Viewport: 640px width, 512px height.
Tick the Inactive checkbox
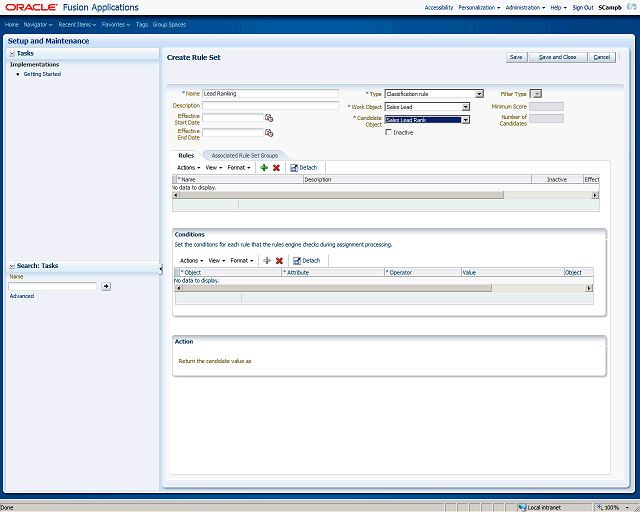(389, 132)
